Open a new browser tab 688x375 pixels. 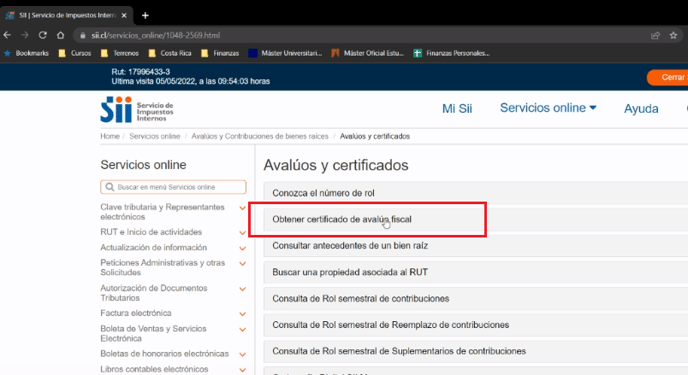click(145, 15)
